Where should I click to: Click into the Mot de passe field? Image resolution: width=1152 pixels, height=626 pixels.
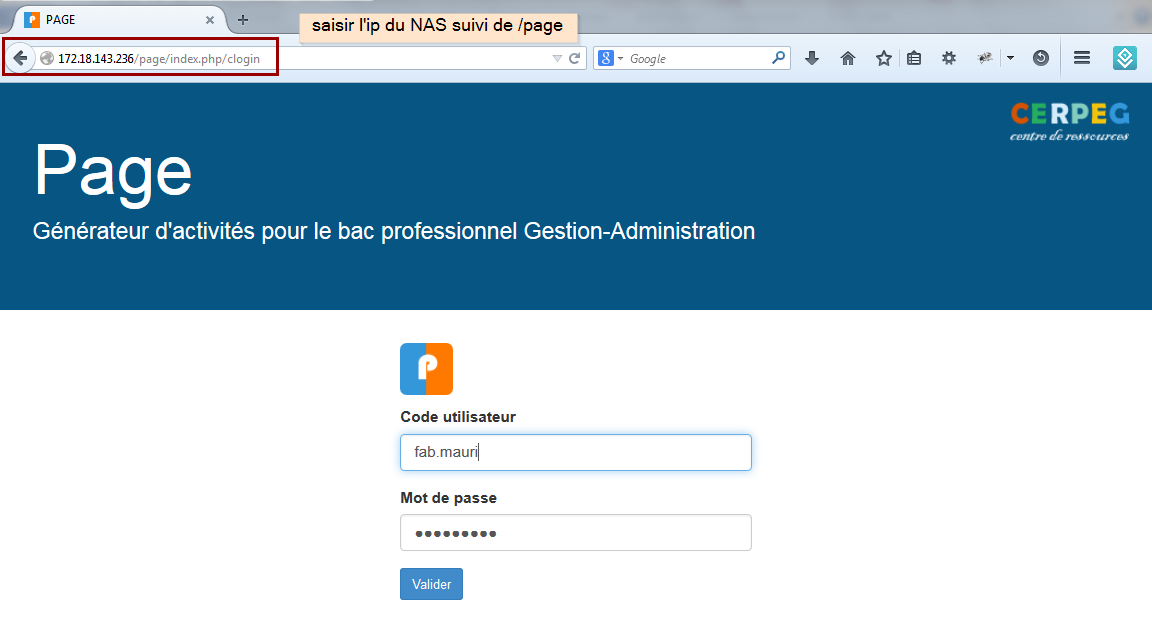pyautogui.click(x=576, y=533)
